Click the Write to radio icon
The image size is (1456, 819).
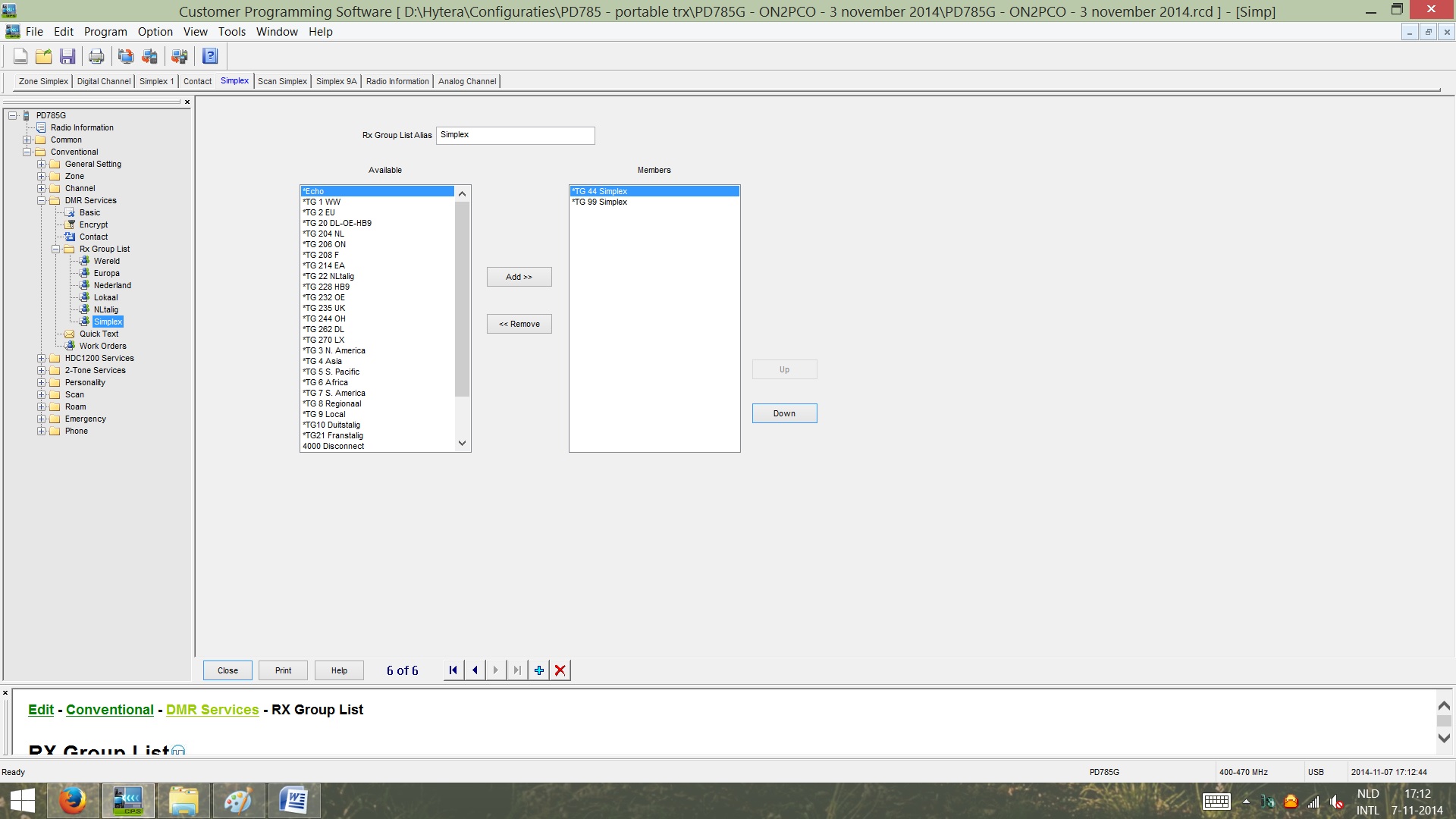pyautogui.click(x=149, y=56)
